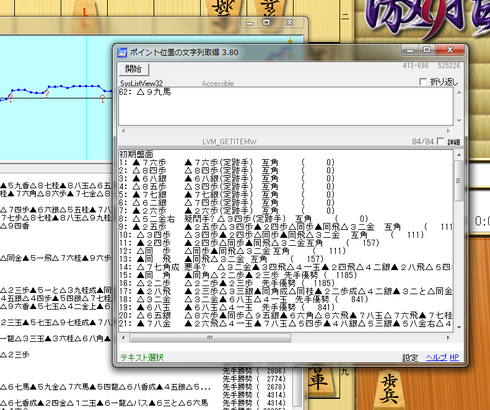490x410 pixels.
Task: Tick the 詳細 details checkbox
Action: 440,141
